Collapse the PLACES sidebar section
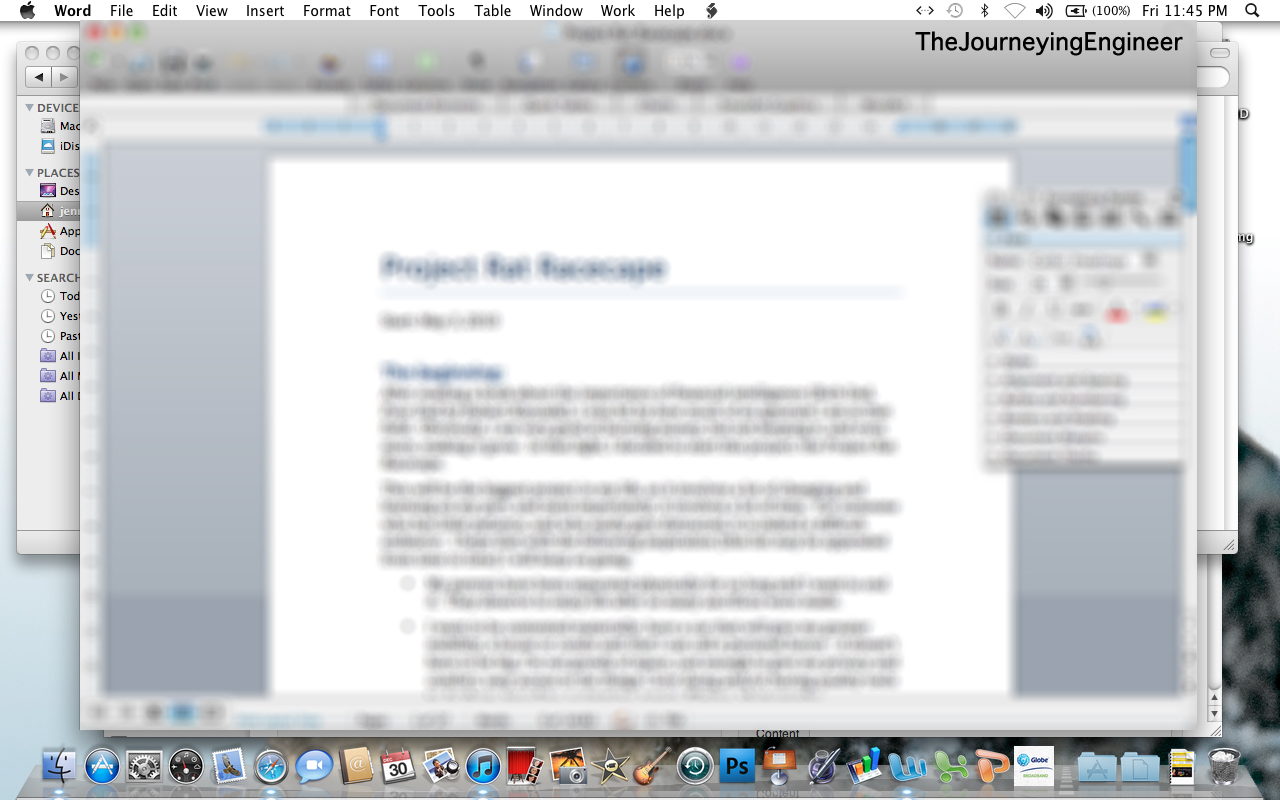 pyautogui.click(x=30, y=173)
